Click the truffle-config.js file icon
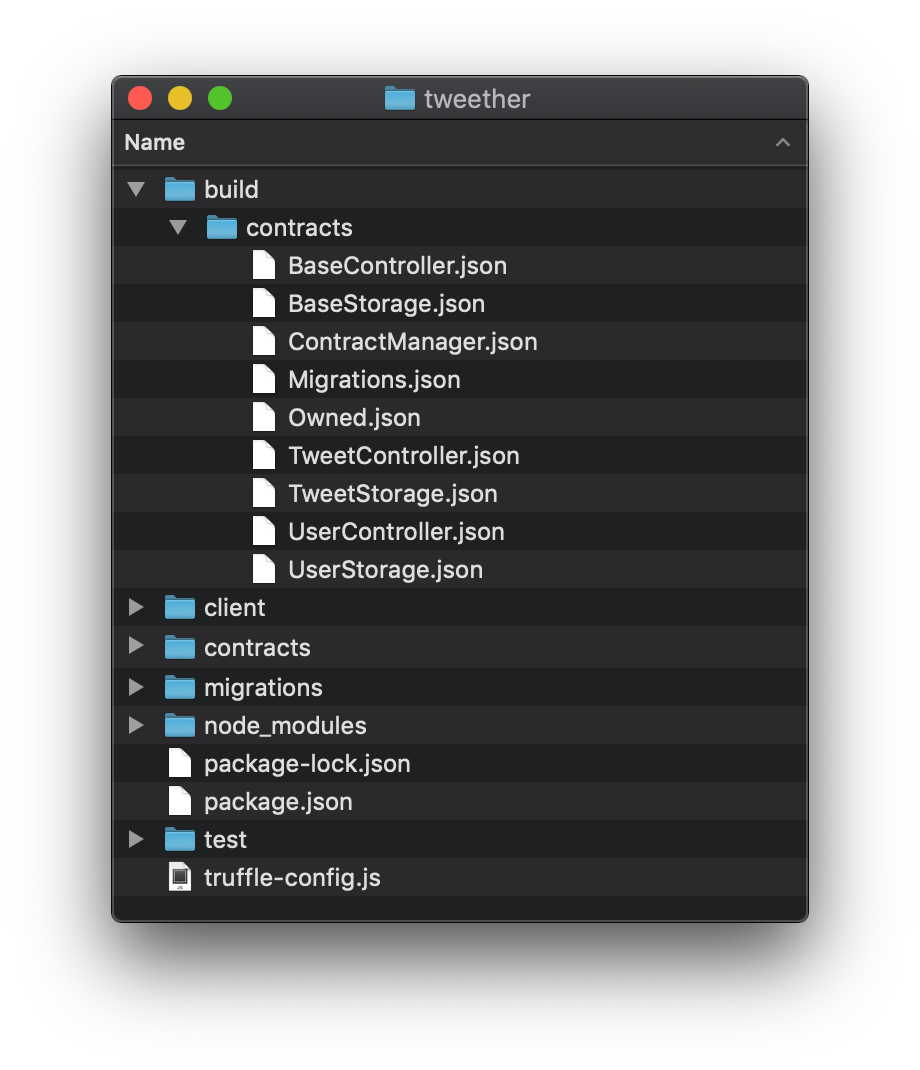Viewport: 920px width, 1070px height. 180,877
